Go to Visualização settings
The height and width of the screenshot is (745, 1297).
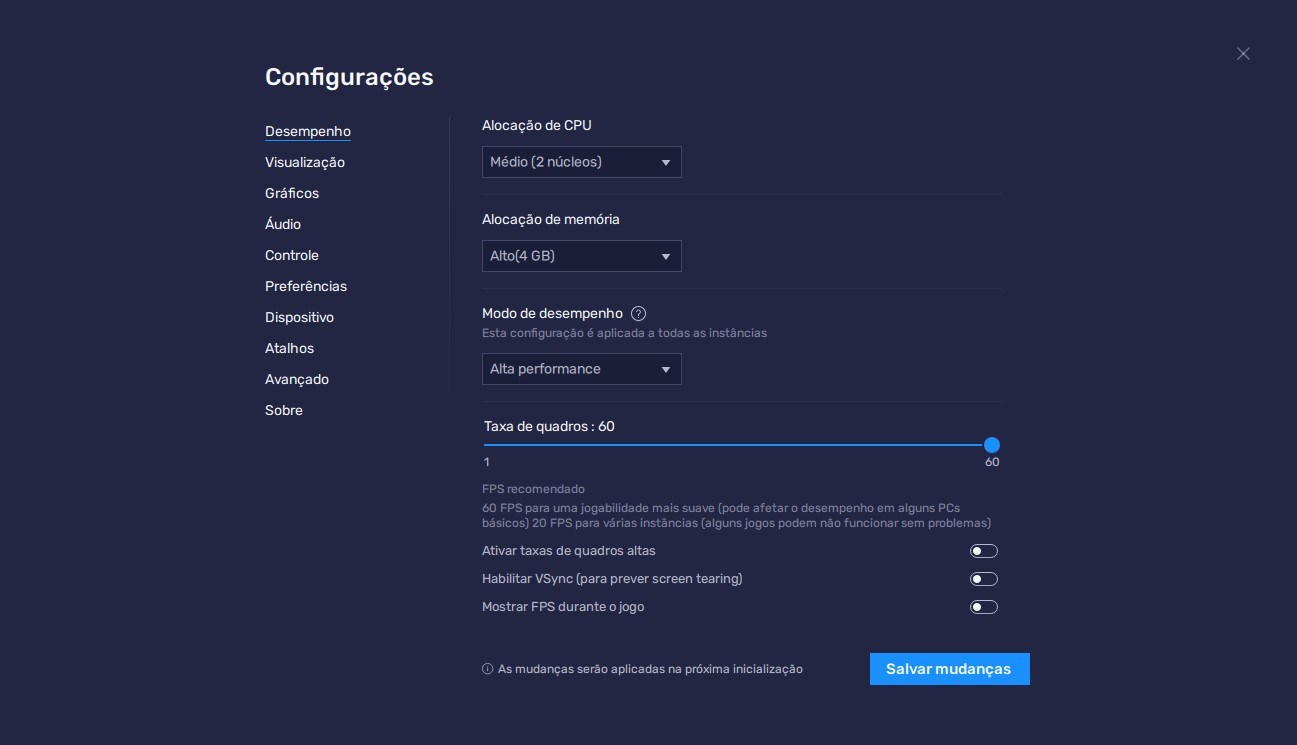tap(305, 162)
